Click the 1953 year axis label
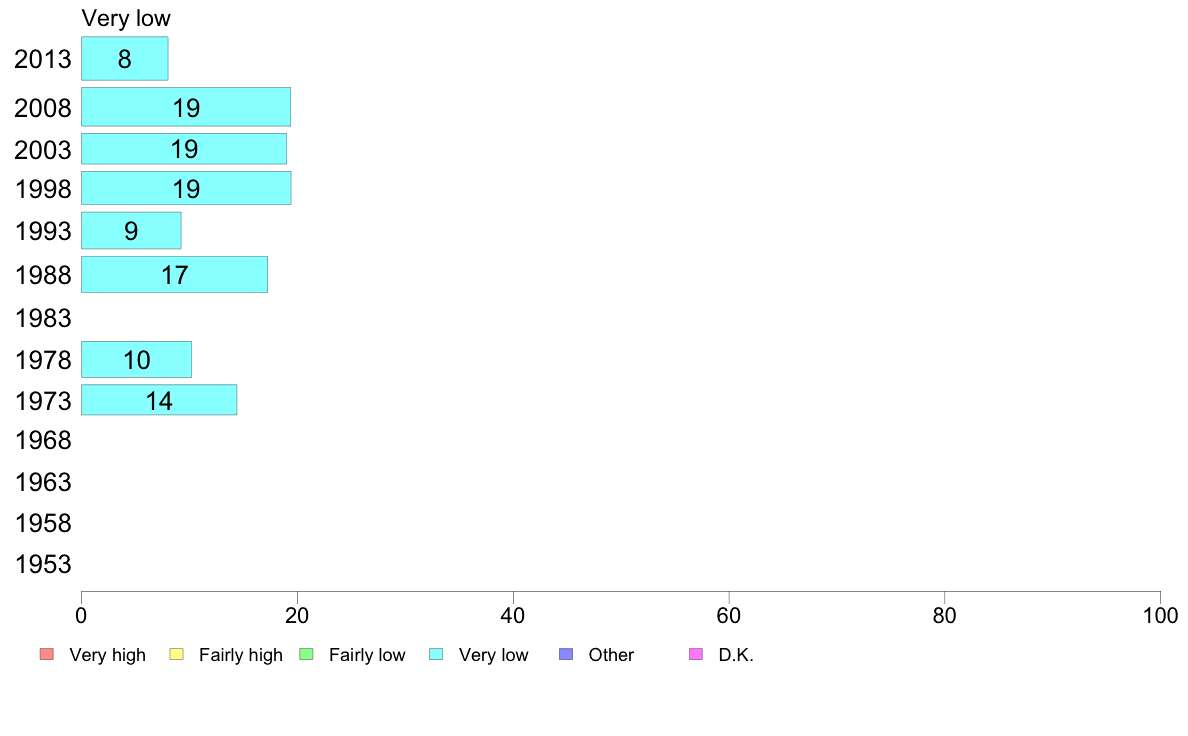 pyautogui.click(x=43, y=564)
